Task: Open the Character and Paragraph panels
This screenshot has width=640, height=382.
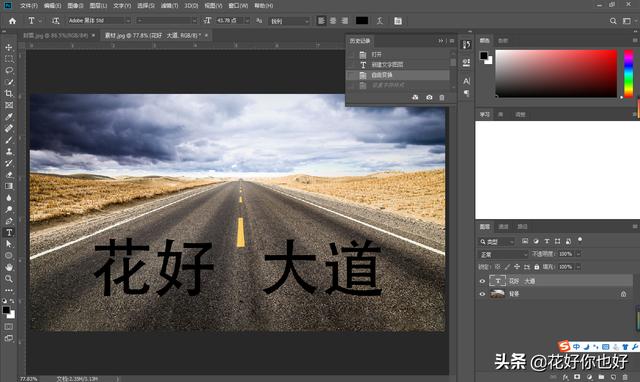Action: point(398,20)
